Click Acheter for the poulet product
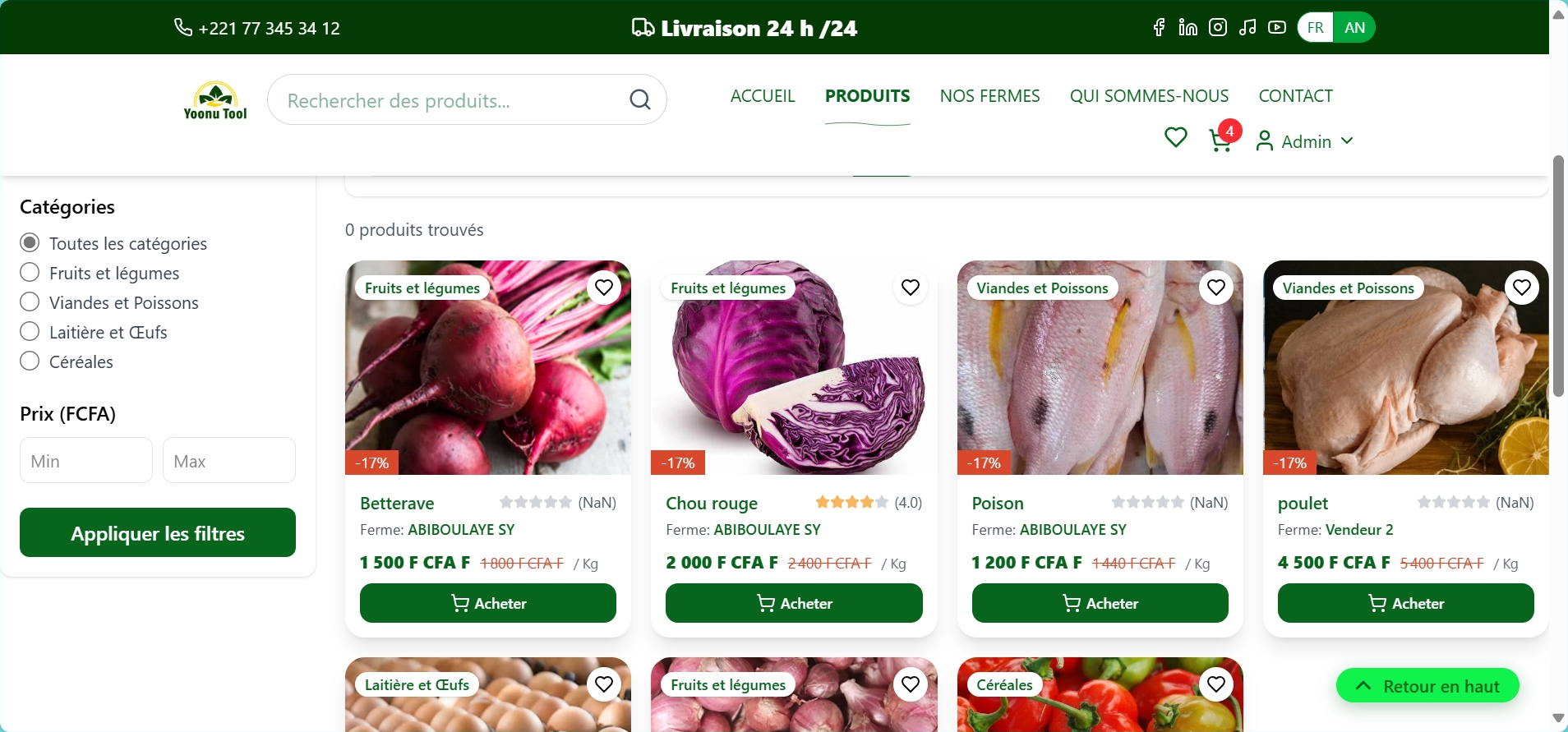Image resolution: width=1568 pixels, height=732 pixels. click(x=1405, y=603)
